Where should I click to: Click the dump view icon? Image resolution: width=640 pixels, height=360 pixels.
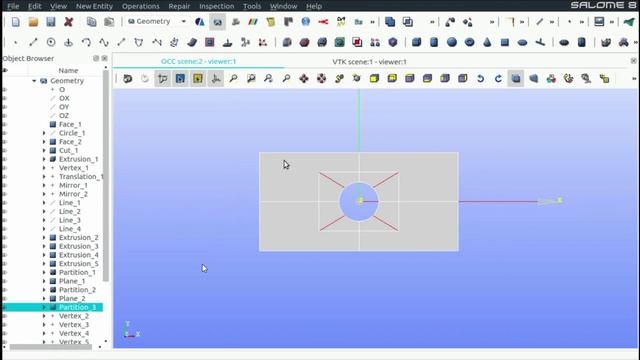[x=127, y=78]
